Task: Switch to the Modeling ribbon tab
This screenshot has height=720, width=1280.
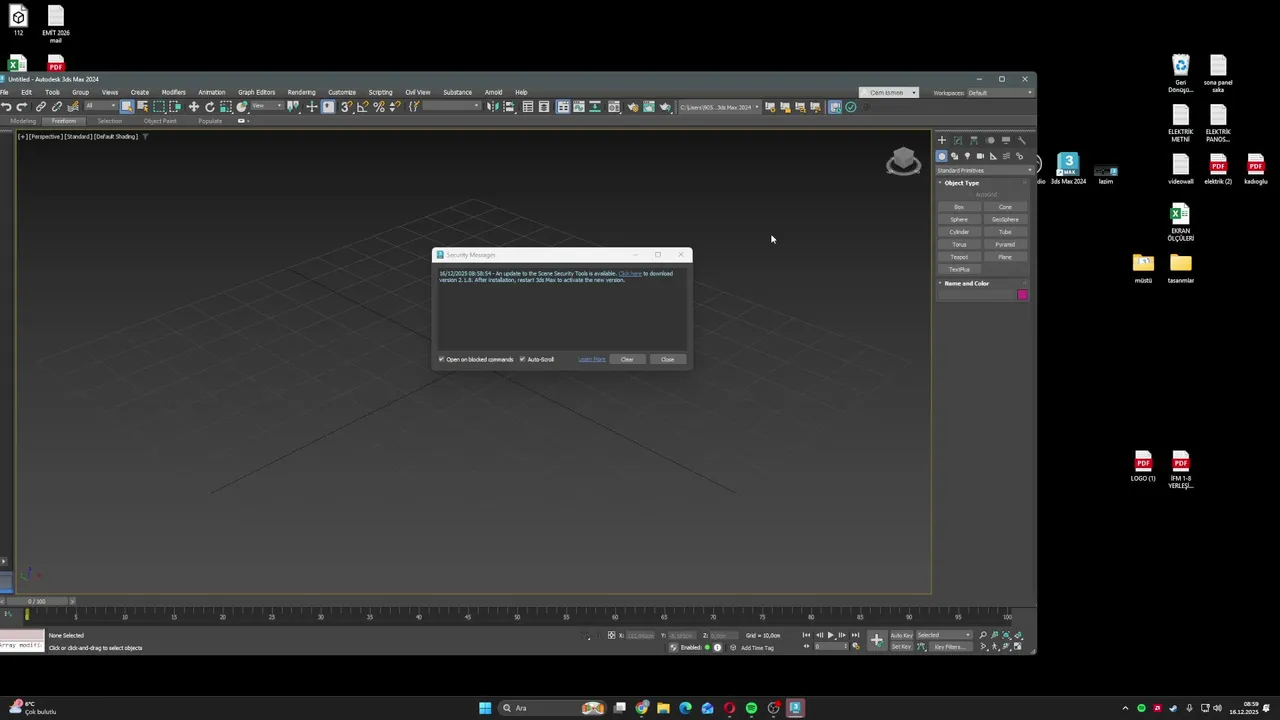Action: tap(23, 121)
